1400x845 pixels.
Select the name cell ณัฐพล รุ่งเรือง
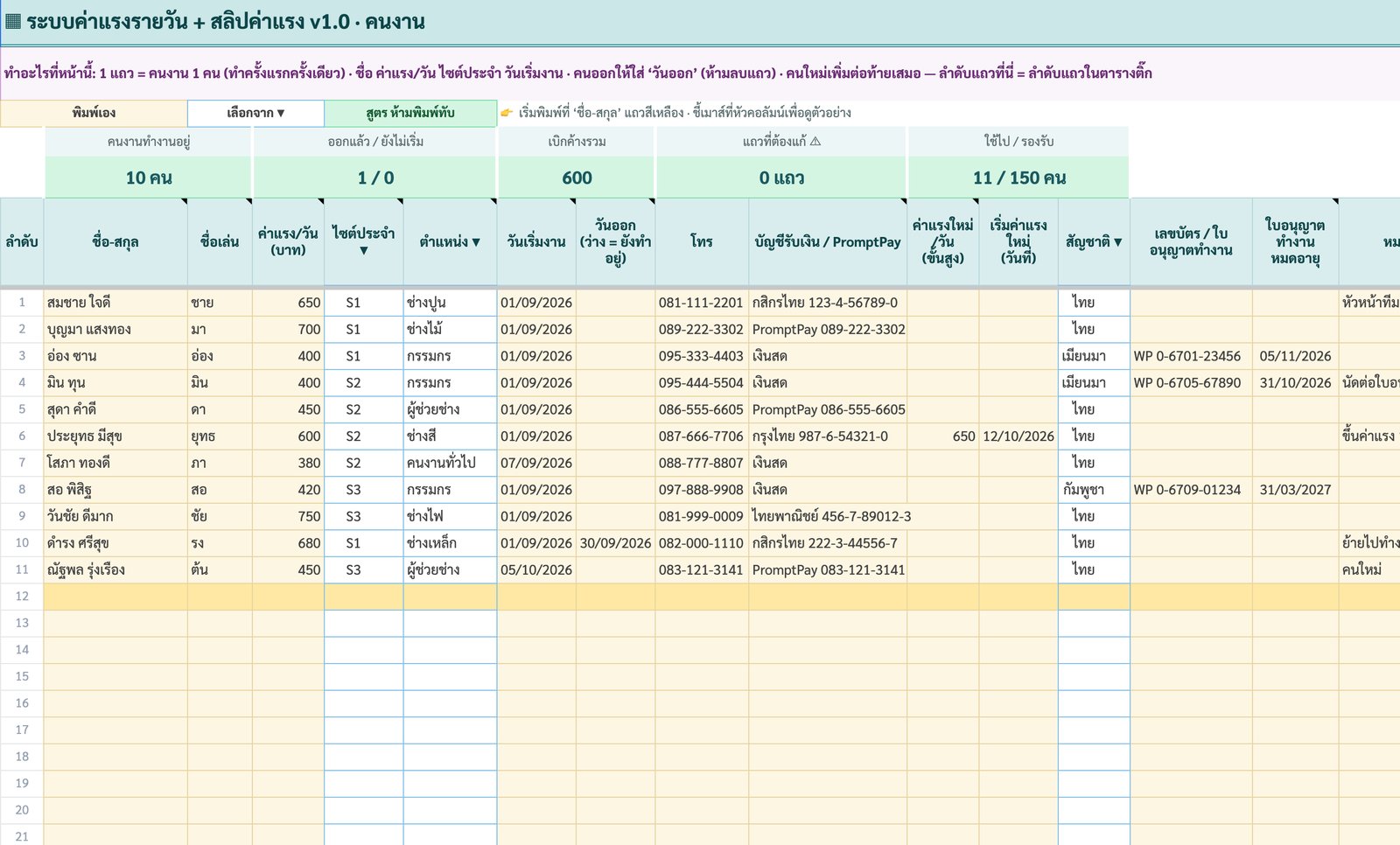[115, 570]
